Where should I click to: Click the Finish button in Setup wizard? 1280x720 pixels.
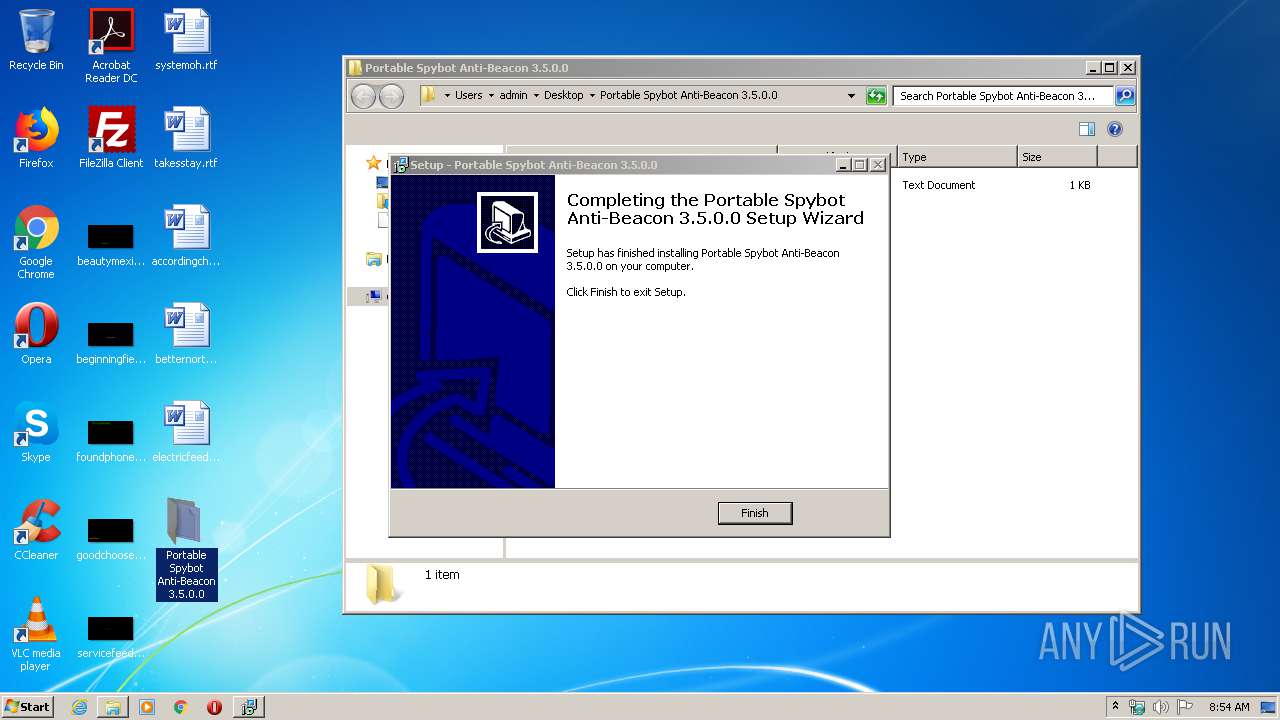(755, 513)
